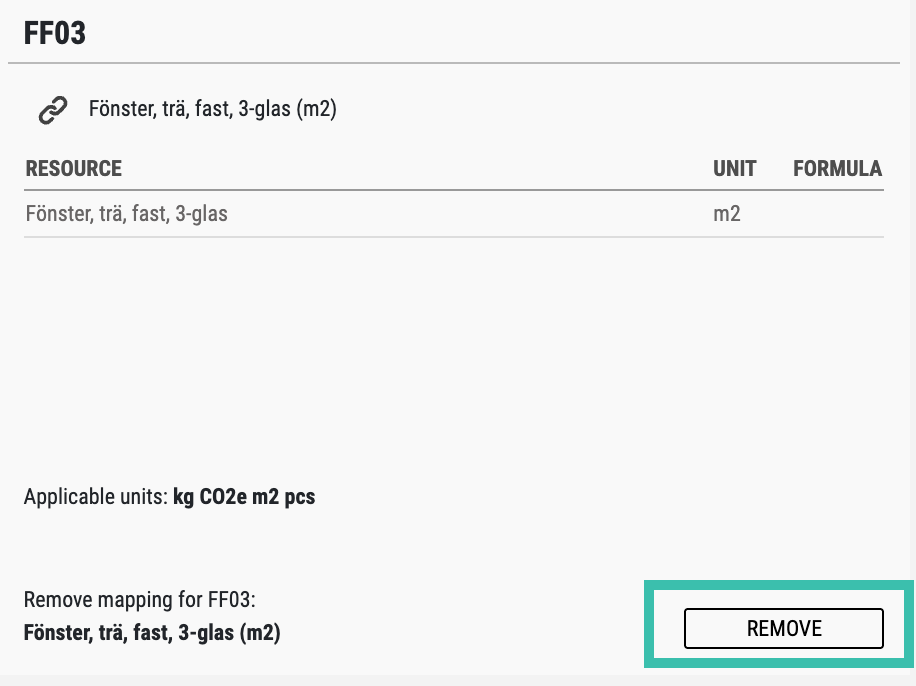Click the REMOVE button
Viewport: 916px width, 686px height.
(783, 628)
